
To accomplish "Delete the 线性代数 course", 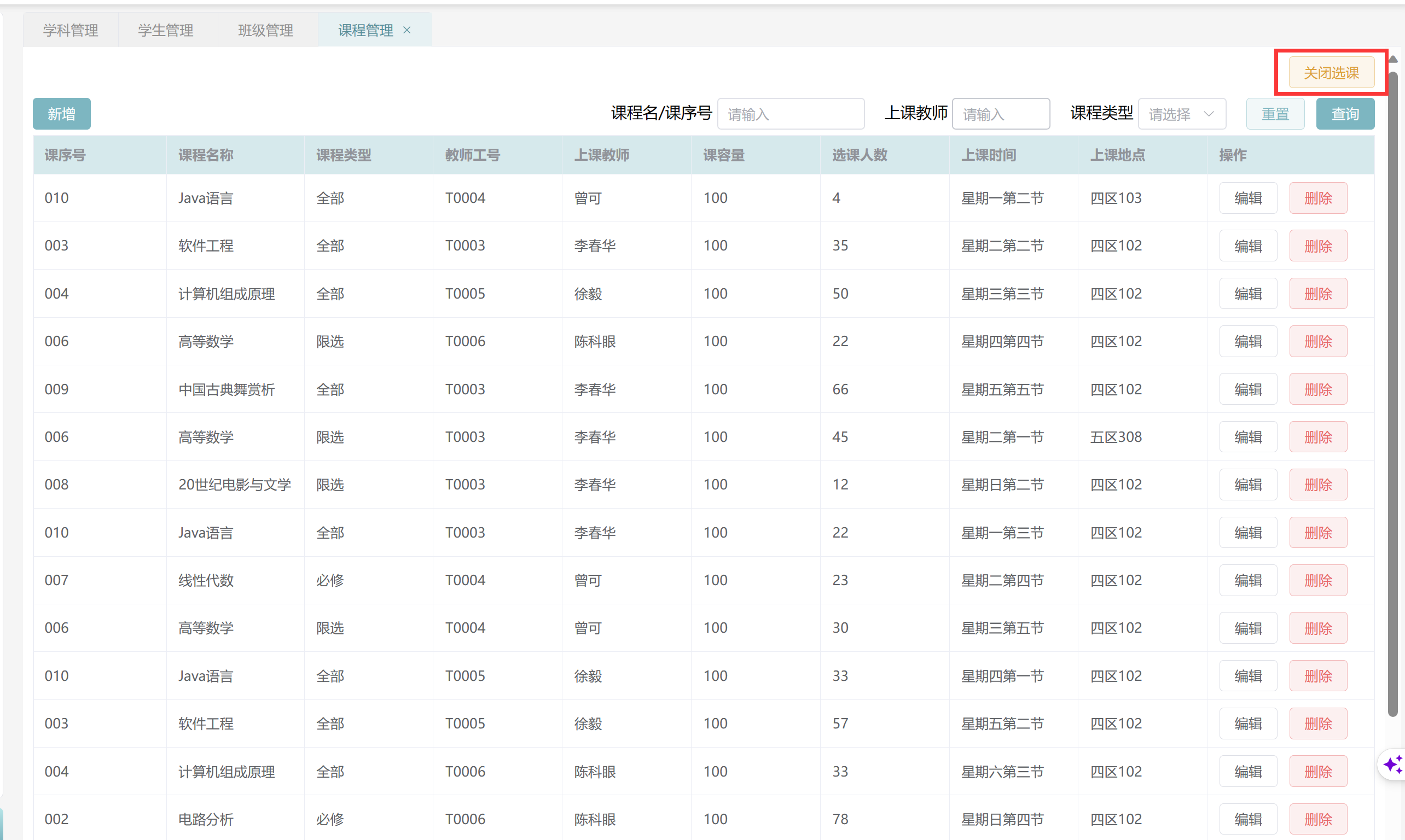I will coord(1318,580).
